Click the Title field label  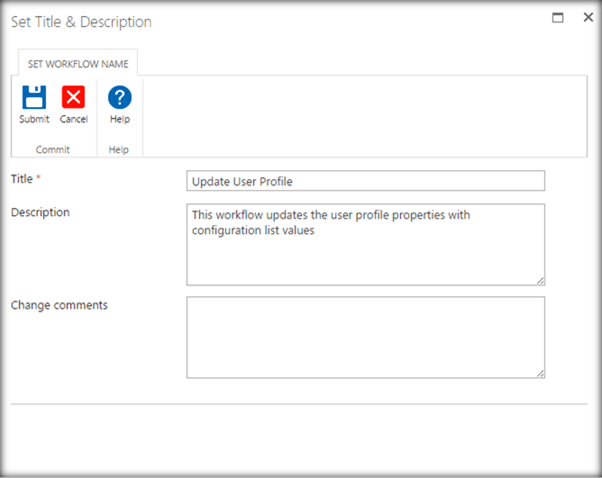click(x=22, y=179)
